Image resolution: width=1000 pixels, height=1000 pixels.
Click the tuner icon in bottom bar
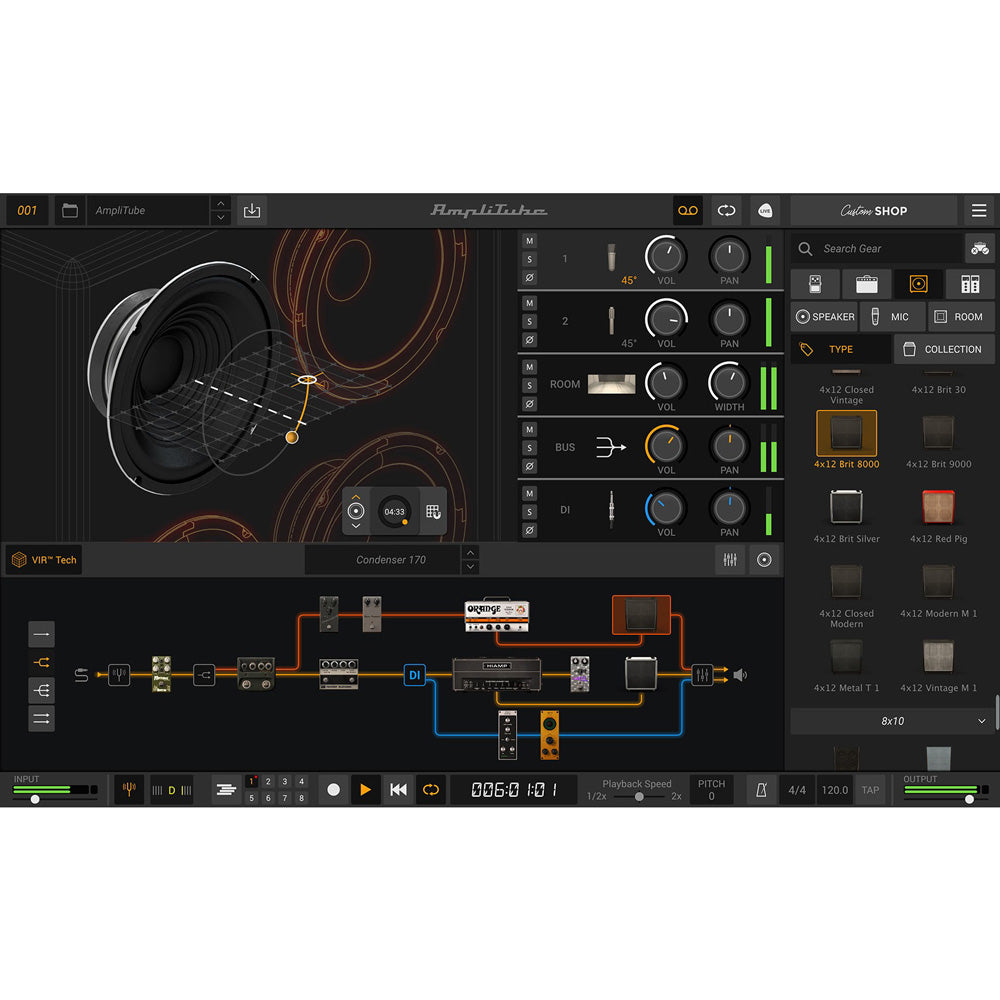[x=129, y=790]
